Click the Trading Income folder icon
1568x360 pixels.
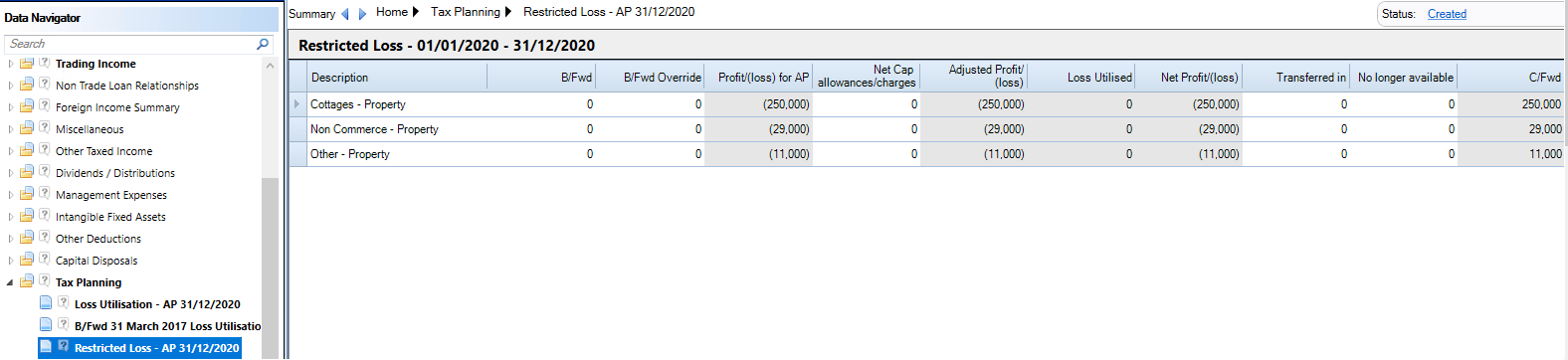(27, 64)
